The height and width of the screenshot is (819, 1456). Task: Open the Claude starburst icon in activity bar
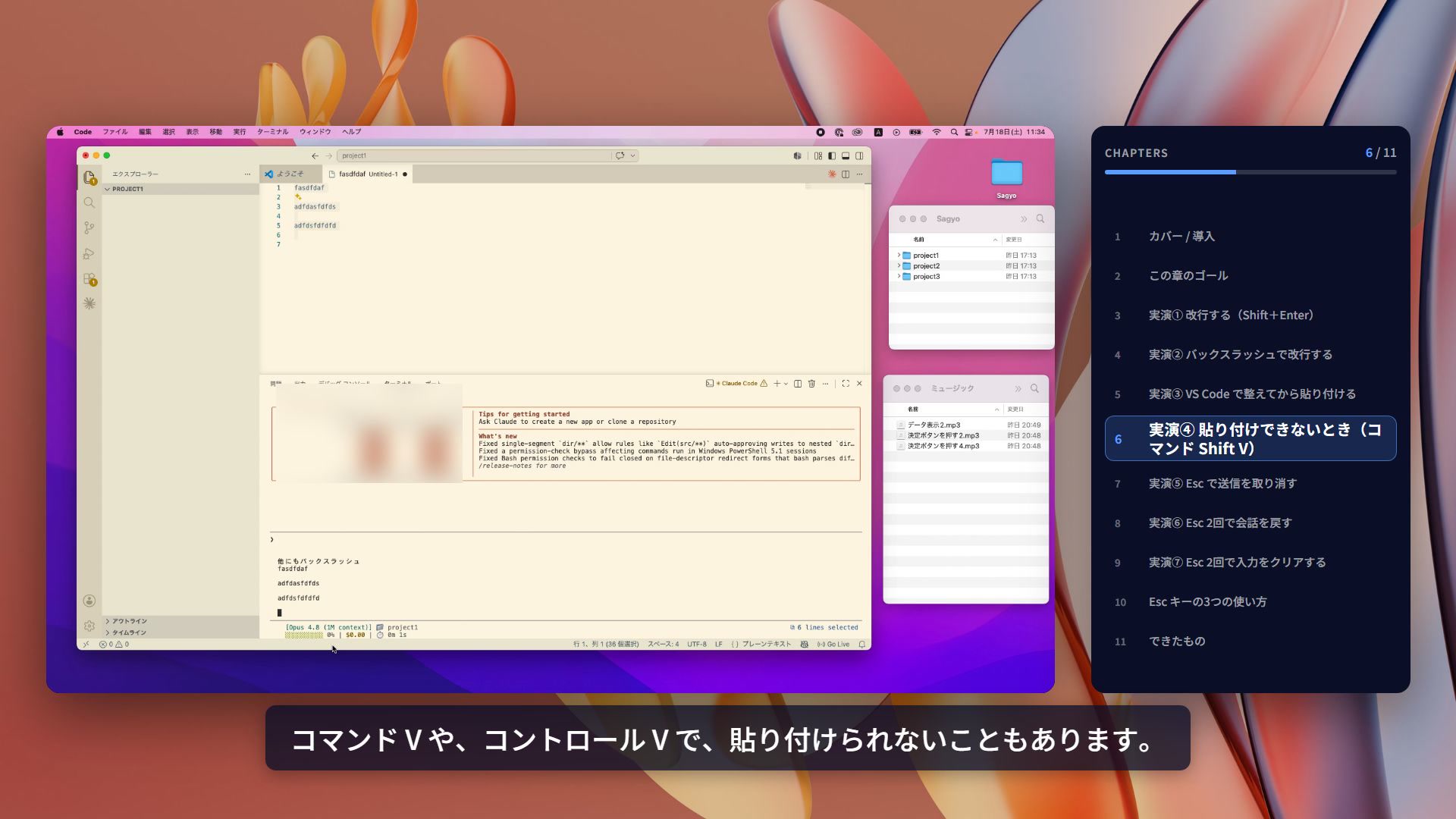(89, 303)
